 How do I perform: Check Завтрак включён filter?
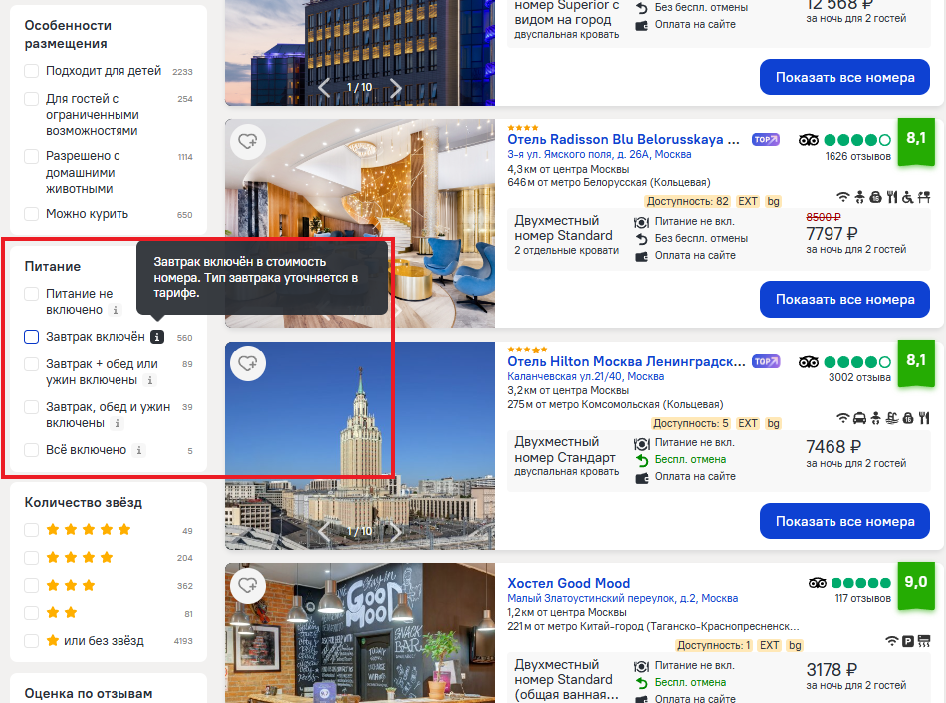click(31, 337)
